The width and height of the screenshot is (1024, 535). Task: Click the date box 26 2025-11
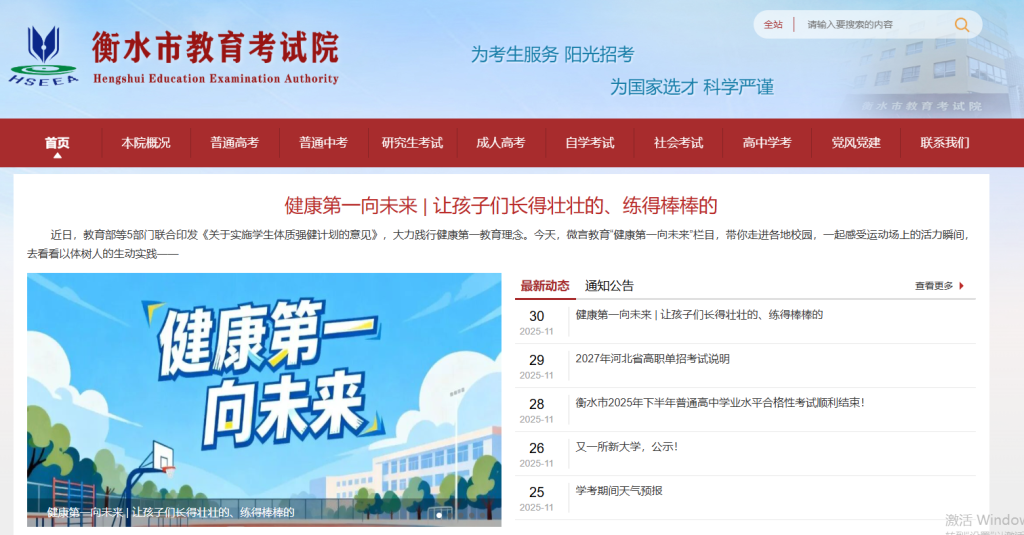coord(536,454)
